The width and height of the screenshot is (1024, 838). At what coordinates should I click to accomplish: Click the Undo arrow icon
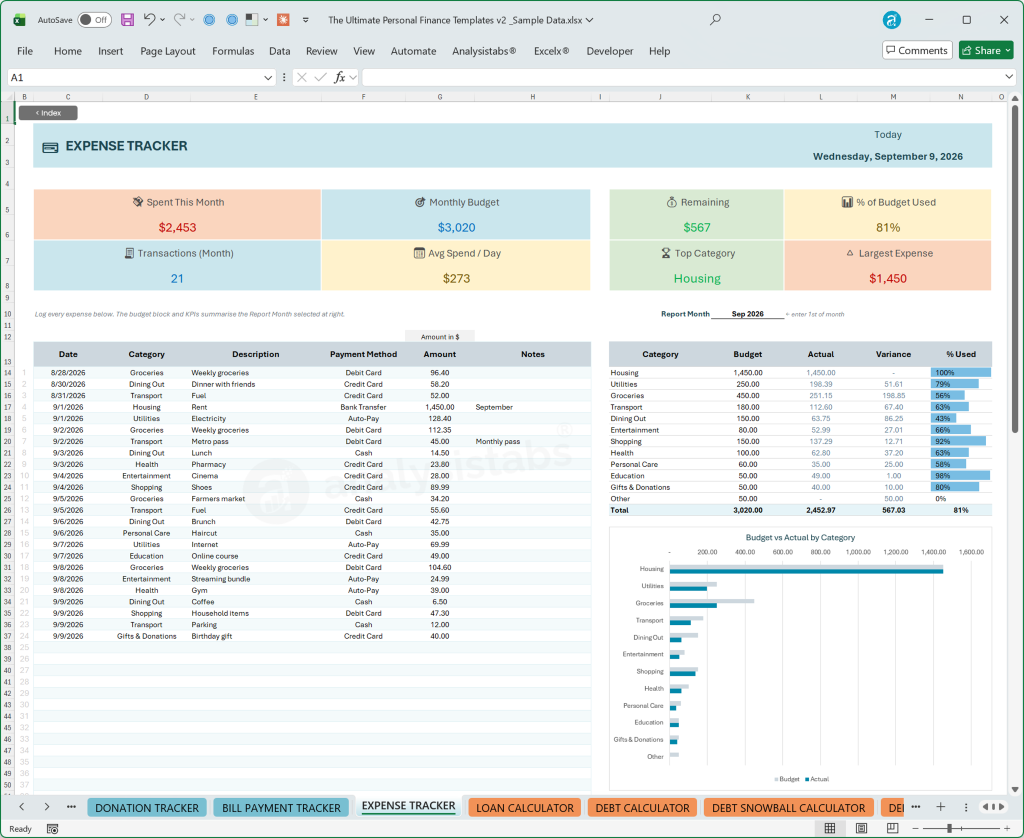[x=150, y=20]
